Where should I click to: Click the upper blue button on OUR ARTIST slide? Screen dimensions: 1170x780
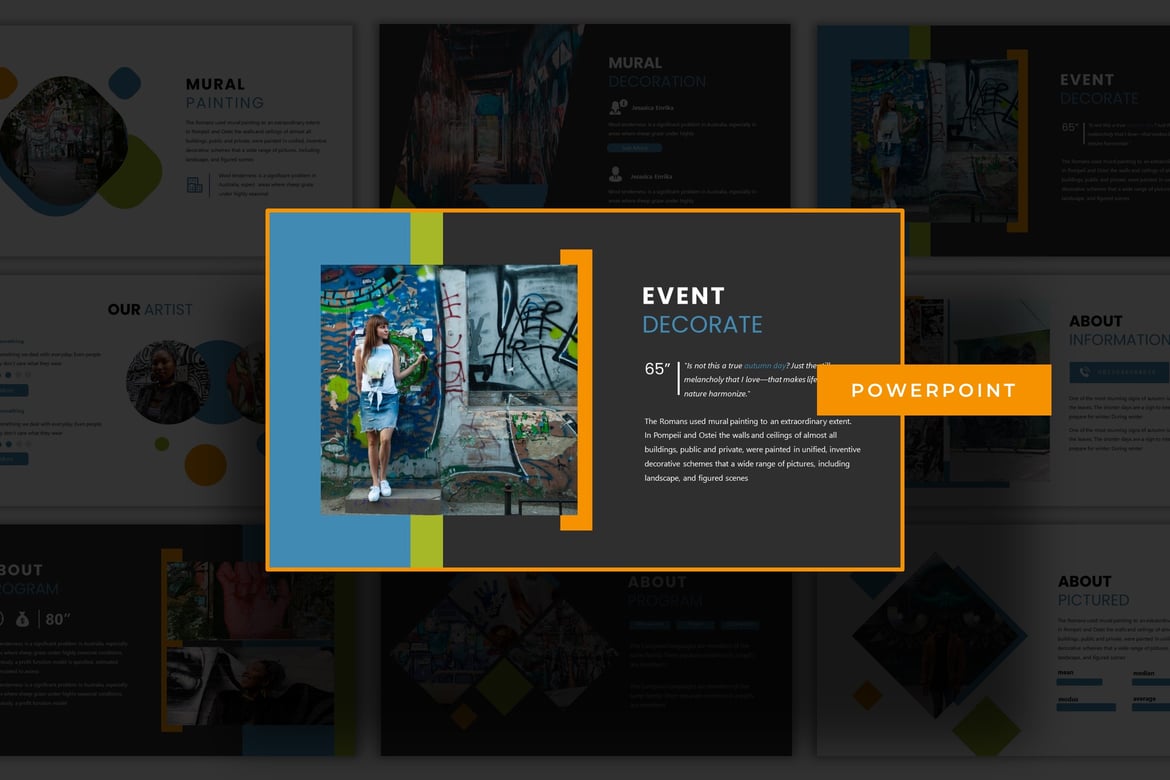pos(13,390)
